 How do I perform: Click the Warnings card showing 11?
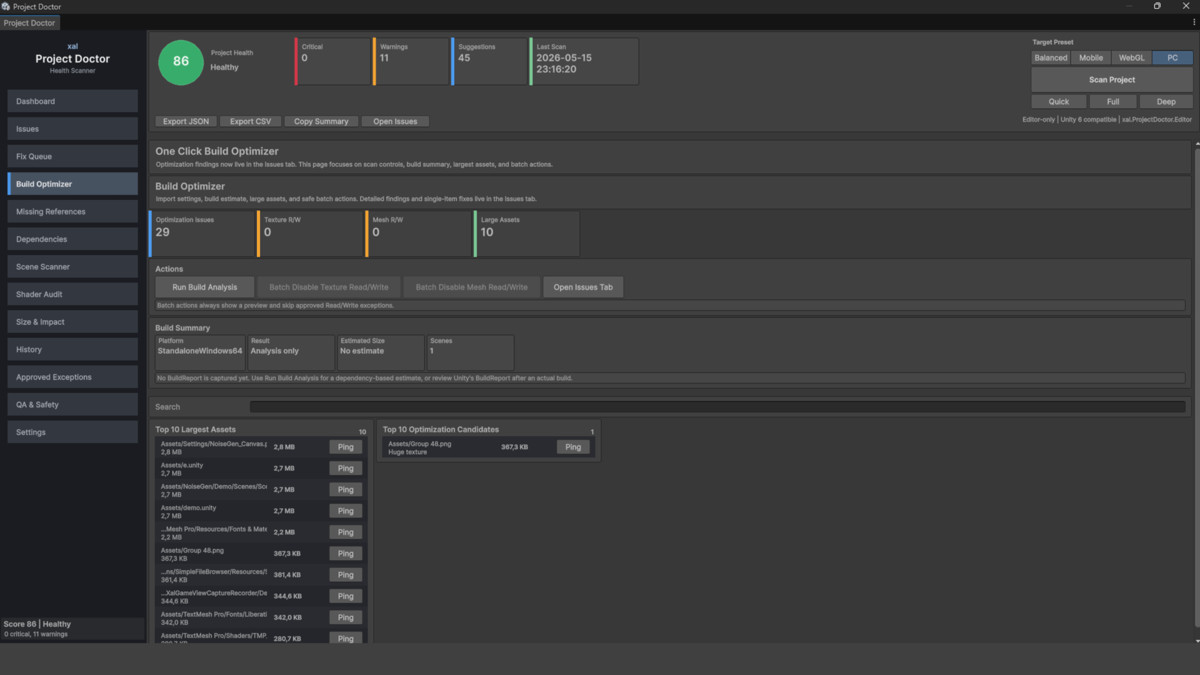click(411, 61)
